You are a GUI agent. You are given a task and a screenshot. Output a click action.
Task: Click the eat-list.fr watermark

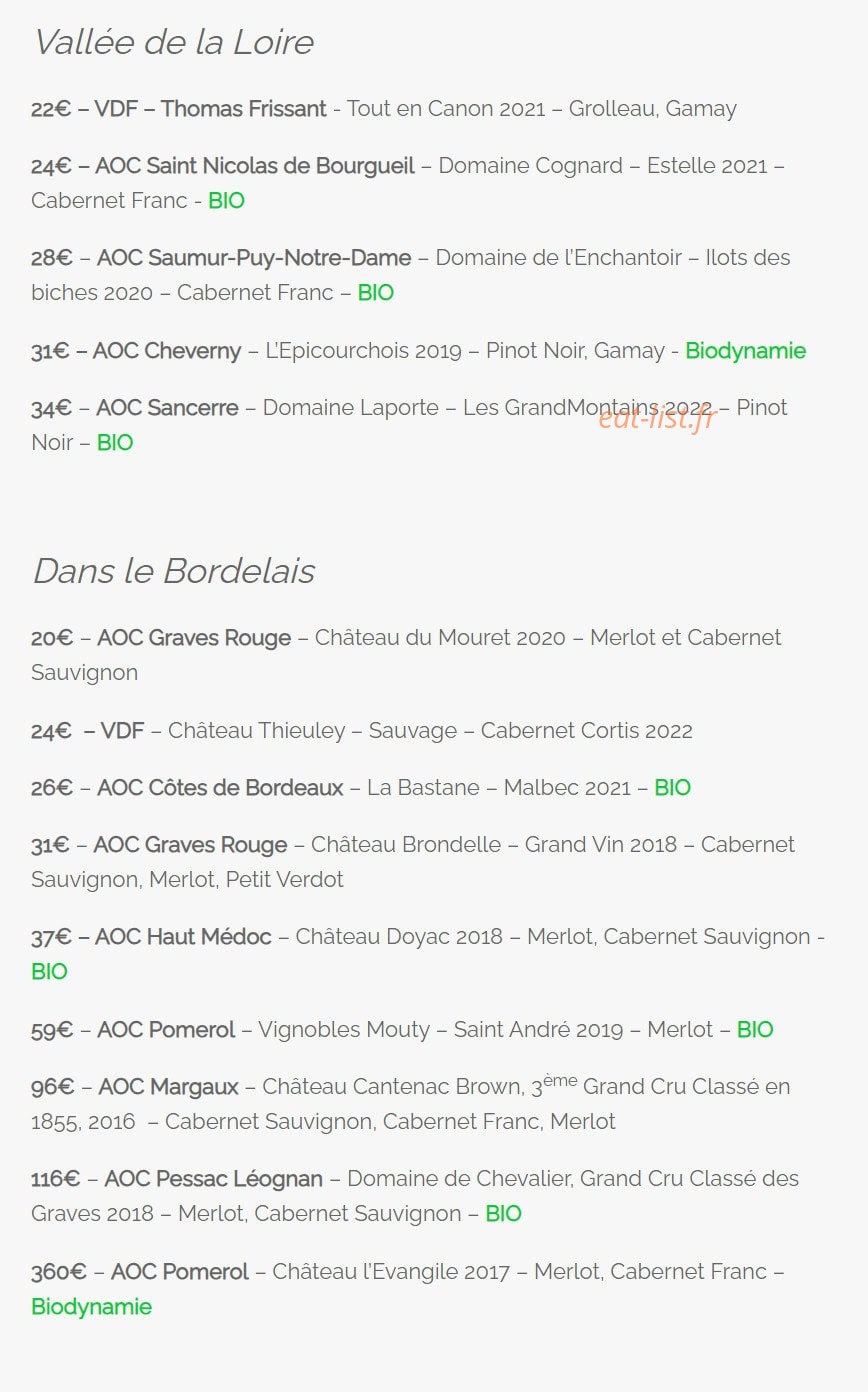(x=658, y=417)
